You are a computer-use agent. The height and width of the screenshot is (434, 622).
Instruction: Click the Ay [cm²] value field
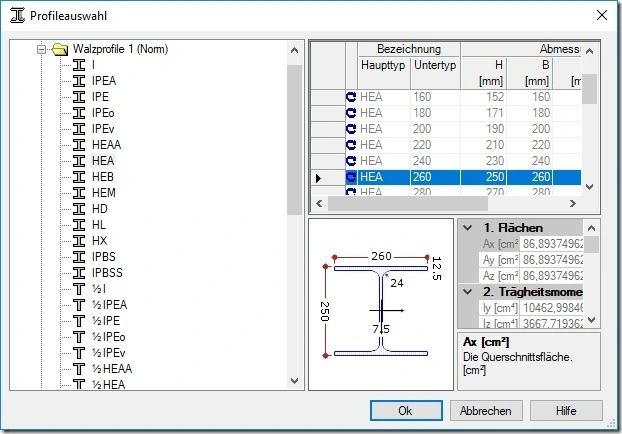point(552,260)
